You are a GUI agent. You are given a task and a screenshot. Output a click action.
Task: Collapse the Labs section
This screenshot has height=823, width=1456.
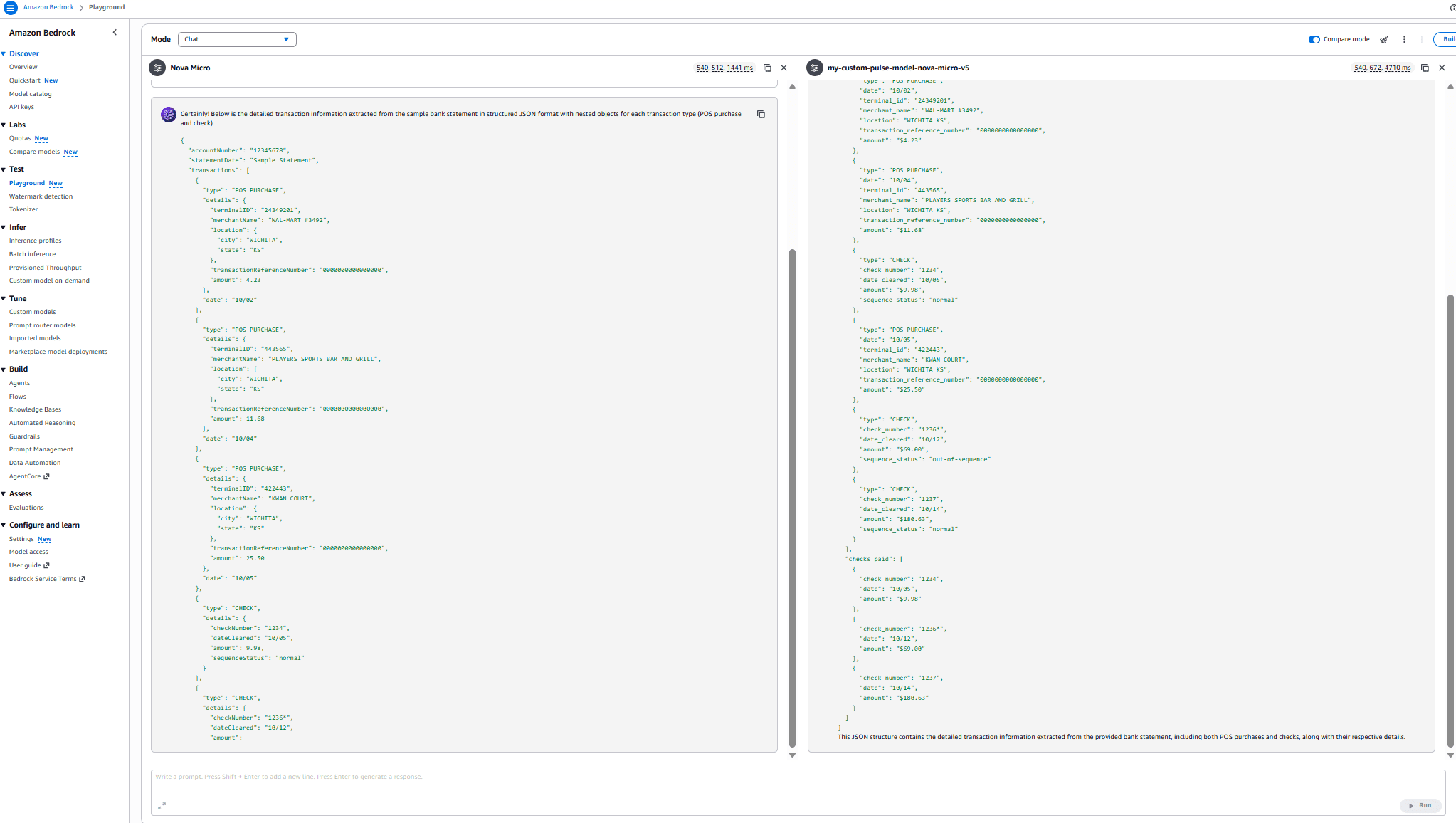[x=4, y=125]
